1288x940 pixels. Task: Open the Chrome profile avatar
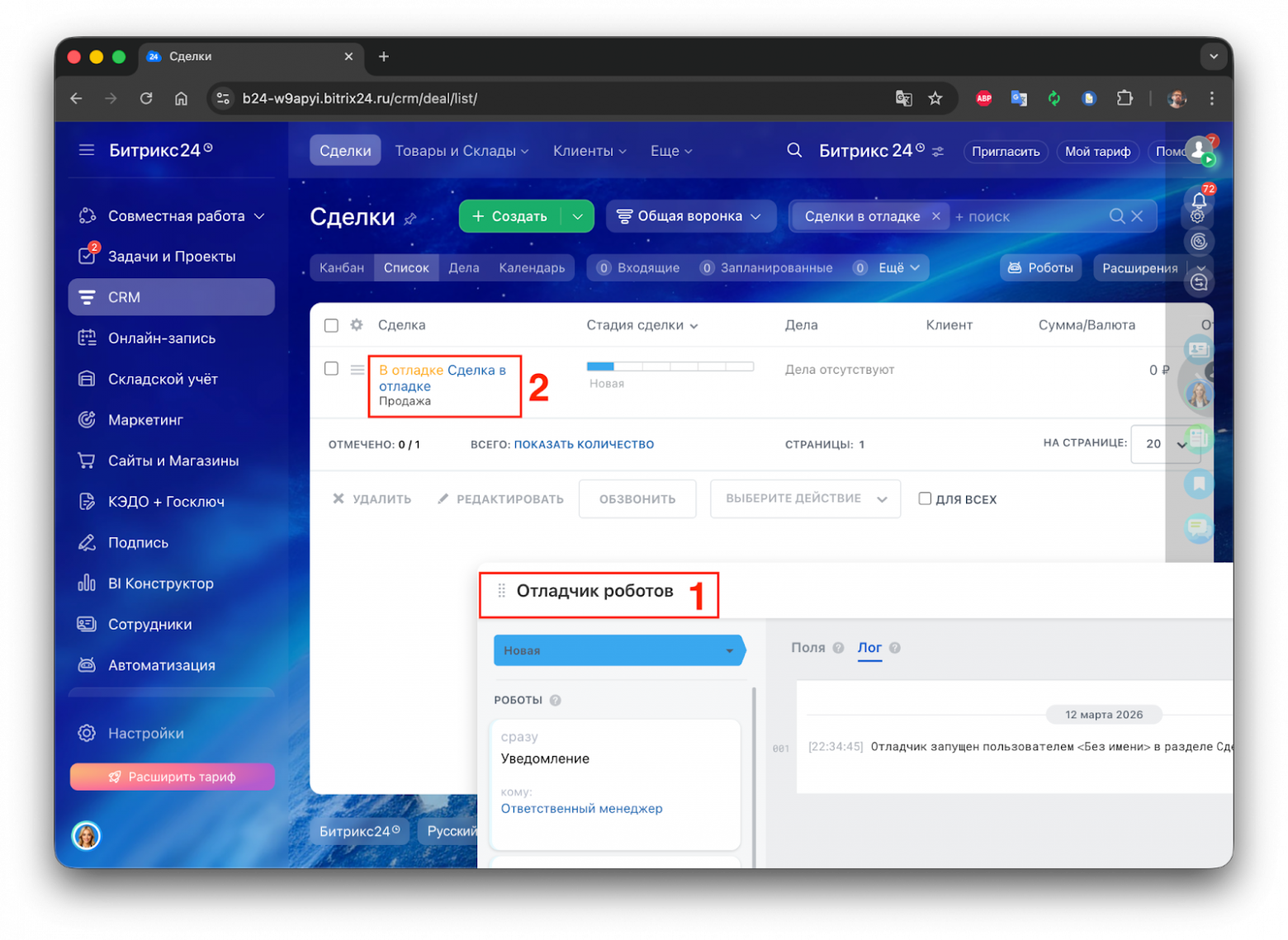[x=1177, y=98]
